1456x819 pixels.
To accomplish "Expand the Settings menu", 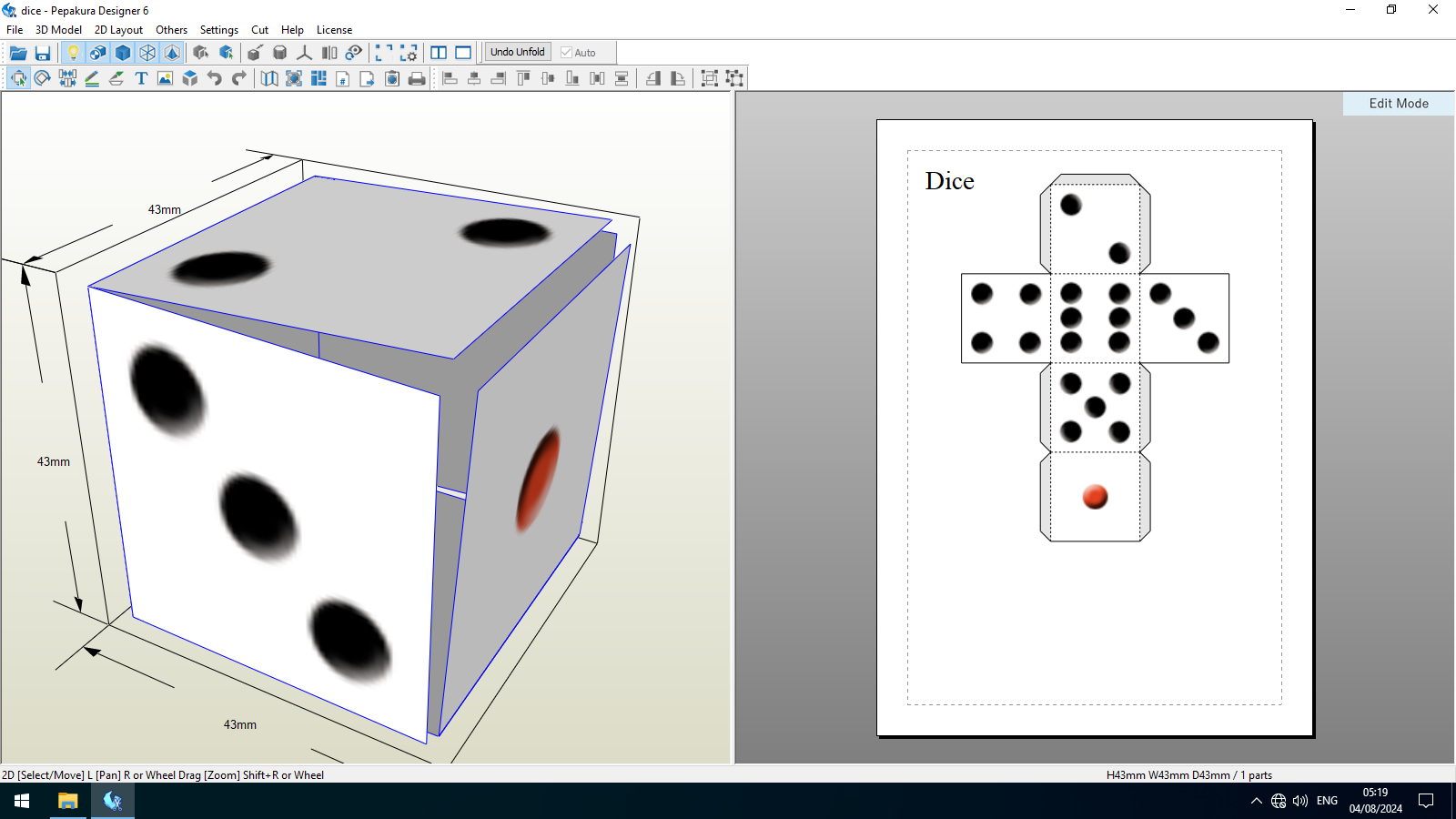I will tap(218, 30).
